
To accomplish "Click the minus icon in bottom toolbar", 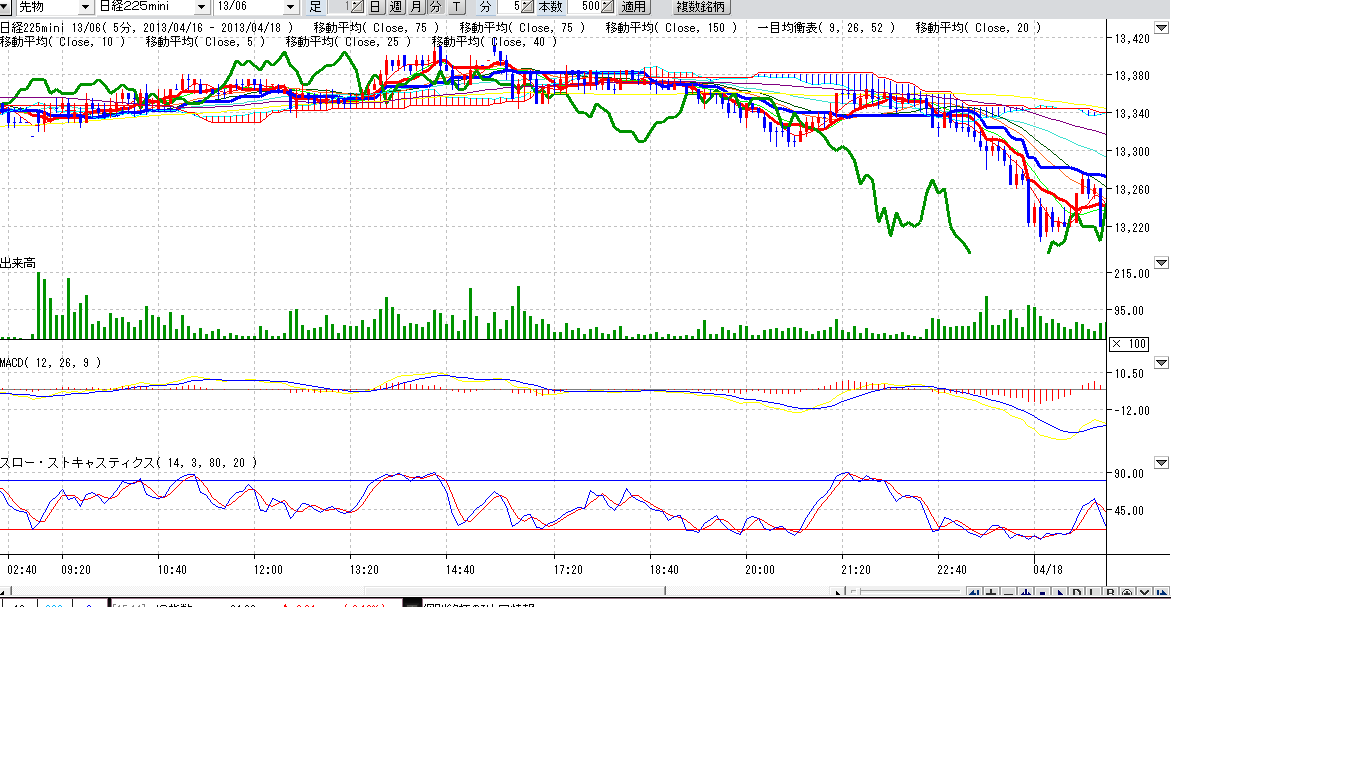I will 1009,593.
